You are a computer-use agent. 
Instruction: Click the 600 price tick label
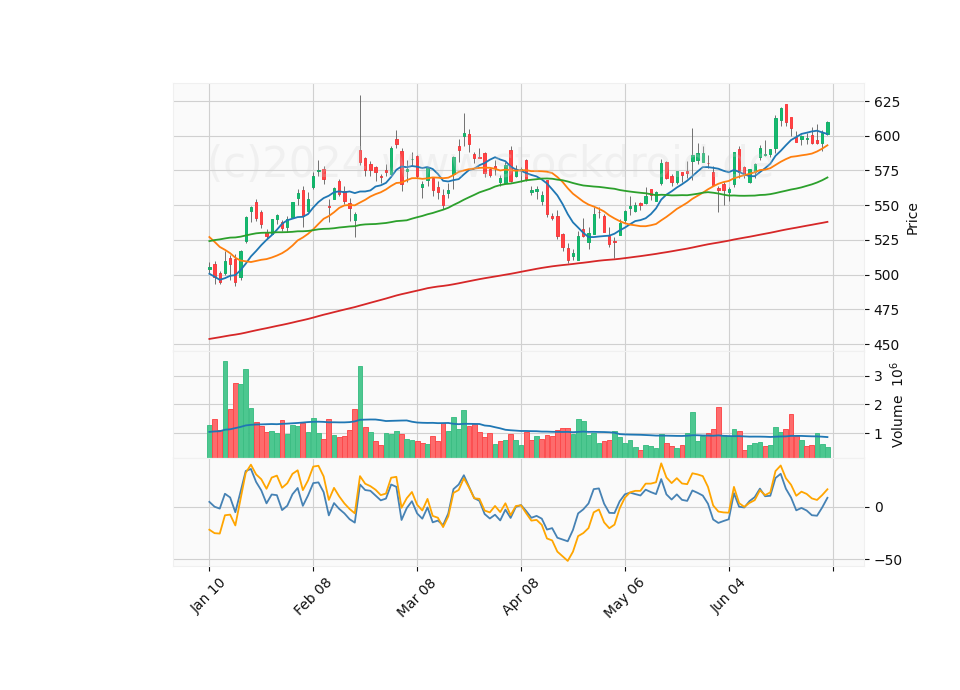point(887,137)
